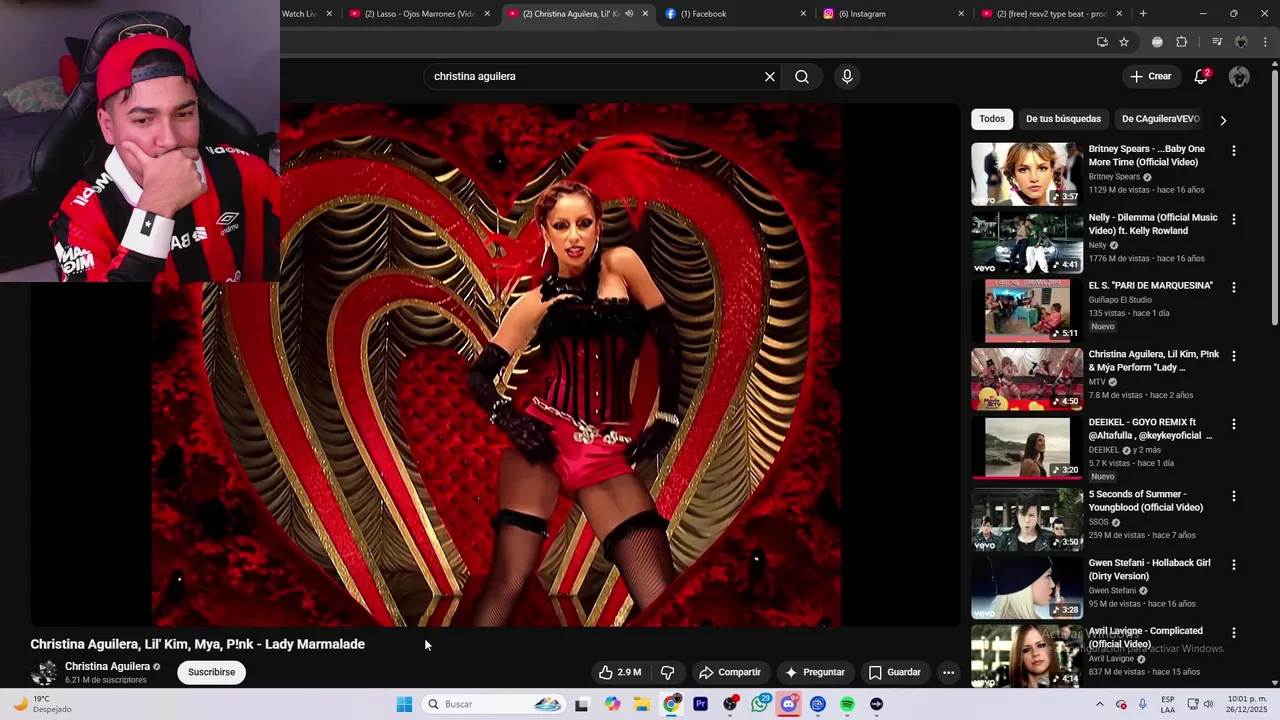Subscribe using the Suscribirse button

211,672
